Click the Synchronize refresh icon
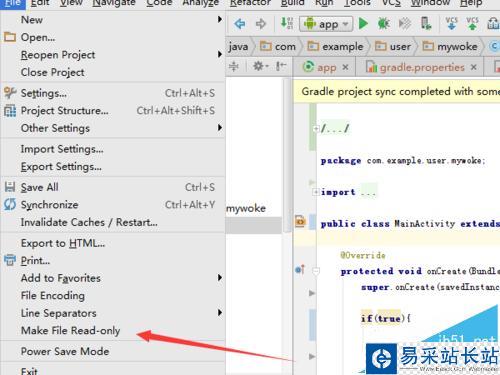The height and width of the screenshot is (375, 500). pos(10,204)
